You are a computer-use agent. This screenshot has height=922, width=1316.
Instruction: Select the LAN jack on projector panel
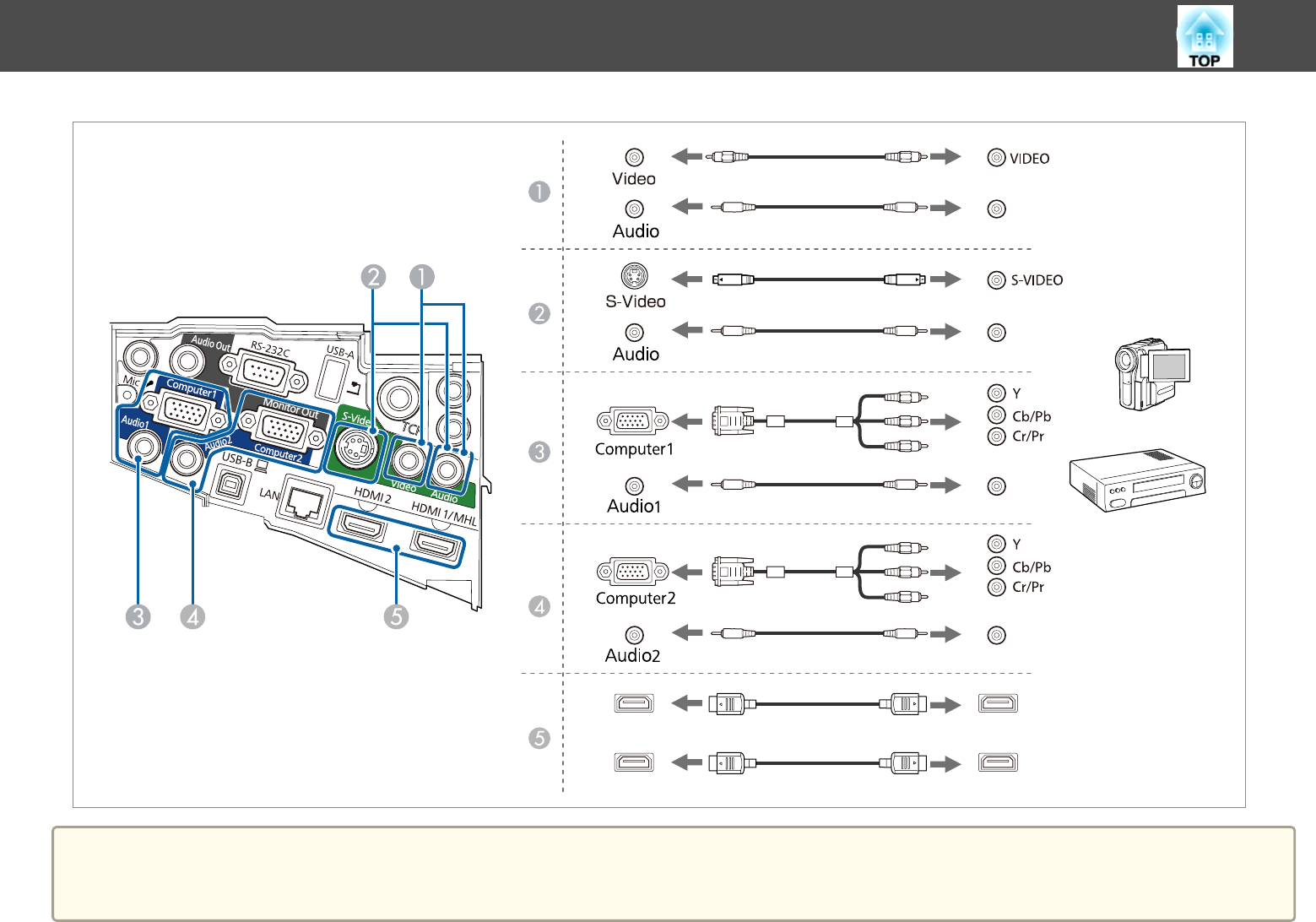click(305, 498)
